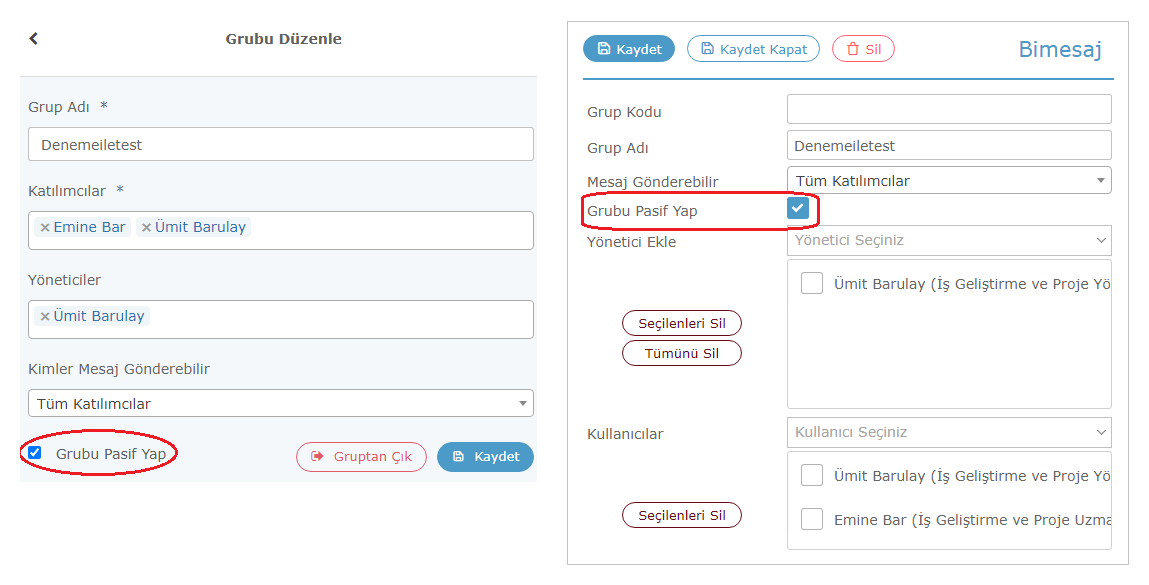Delete the group with Sil button
The height and width of the screenshot is (585, 1149).
(x=863, y=49)
